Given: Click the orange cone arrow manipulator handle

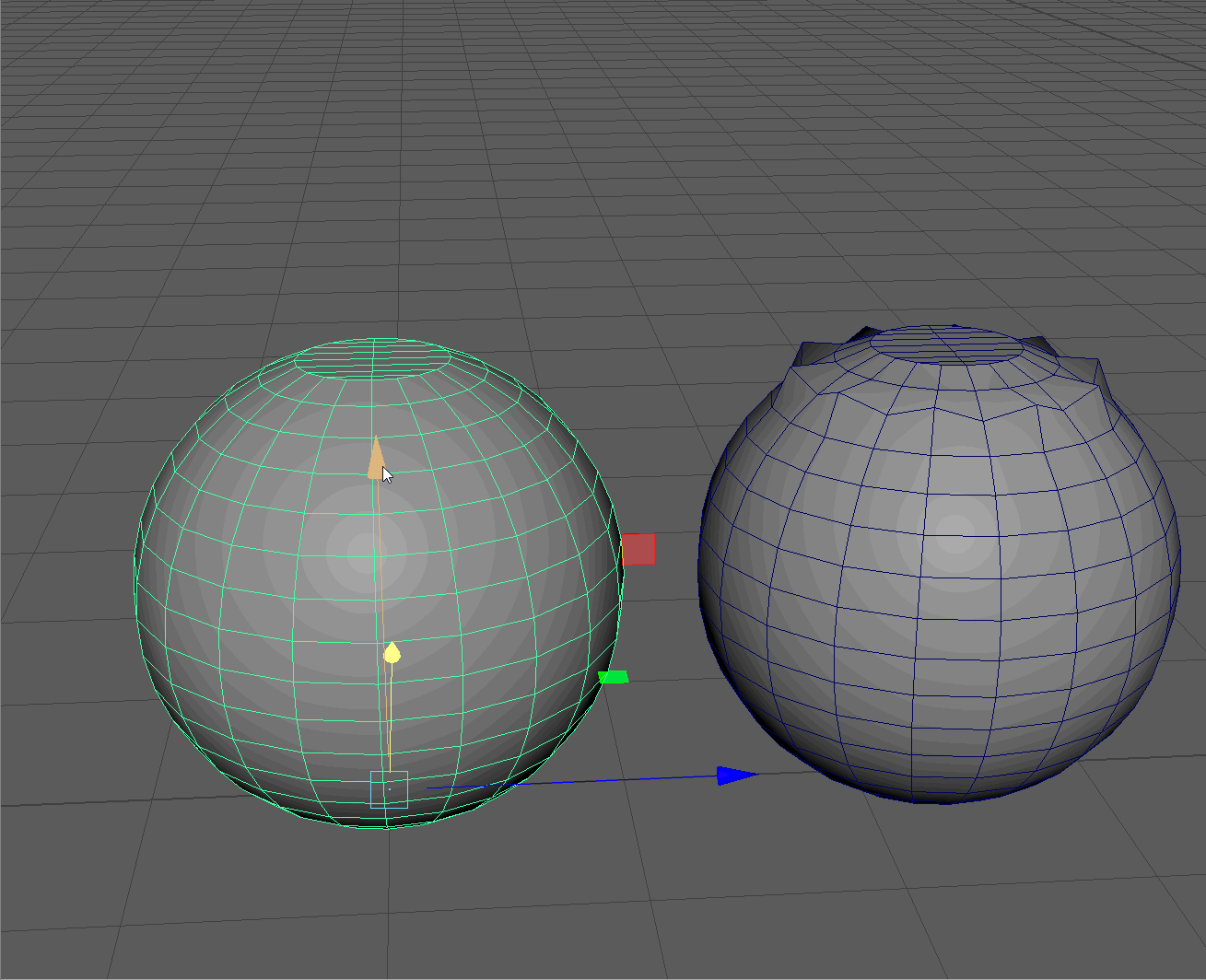Looking at the screenshot, I should pyautogui.click(x=375, y=461).
